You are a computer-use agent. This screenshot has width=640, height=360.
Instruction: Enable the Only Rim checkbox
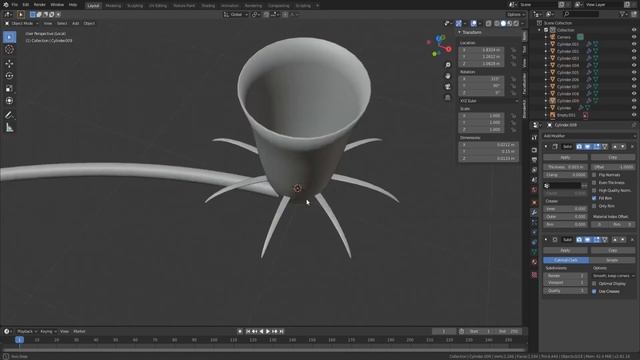click(594, 206)
